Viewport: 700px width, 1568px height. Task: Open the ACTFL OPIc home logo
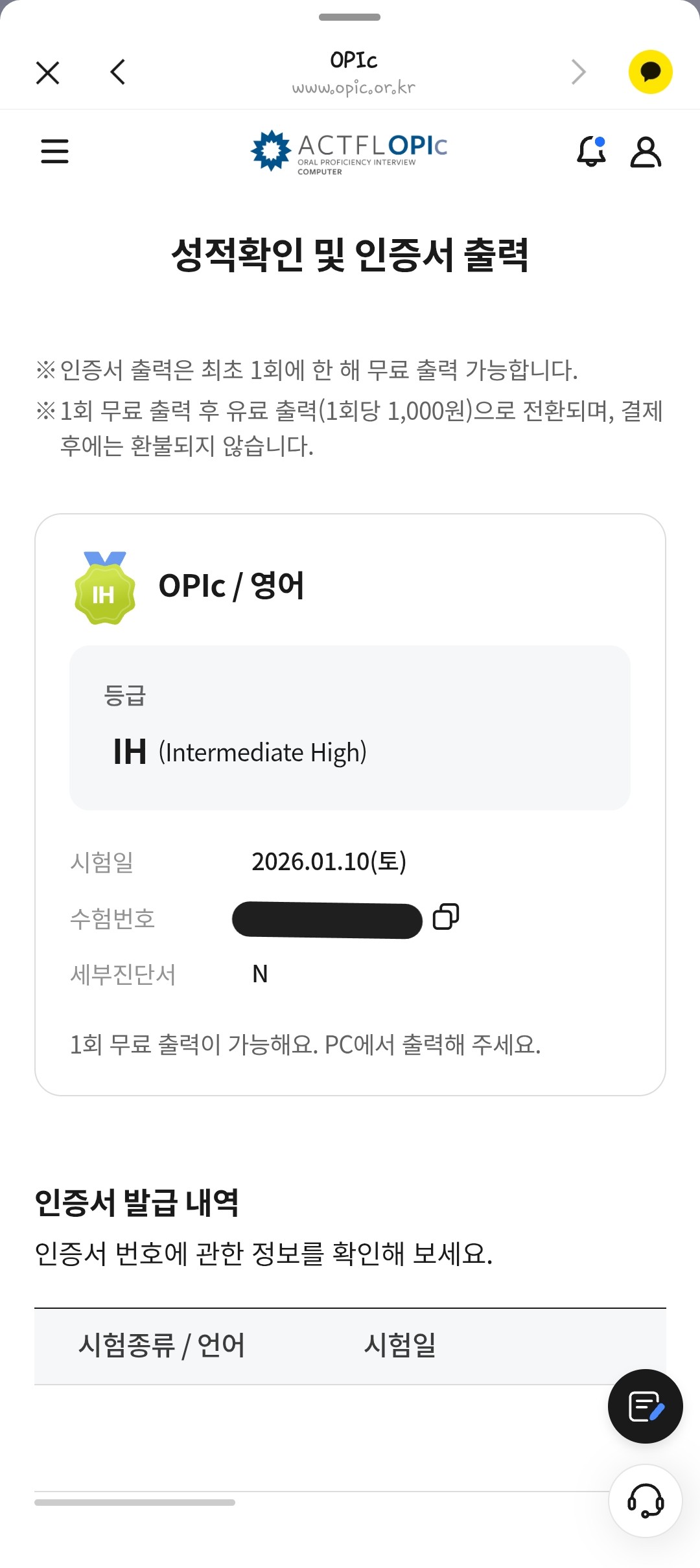(x=349, y=152)
